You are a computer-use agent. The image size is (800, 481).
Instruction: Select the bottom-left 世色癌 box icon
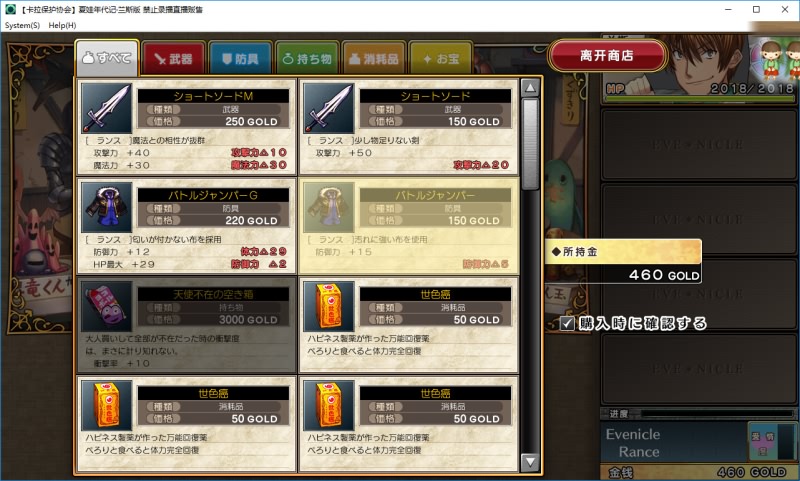click(x=107, y=406)
